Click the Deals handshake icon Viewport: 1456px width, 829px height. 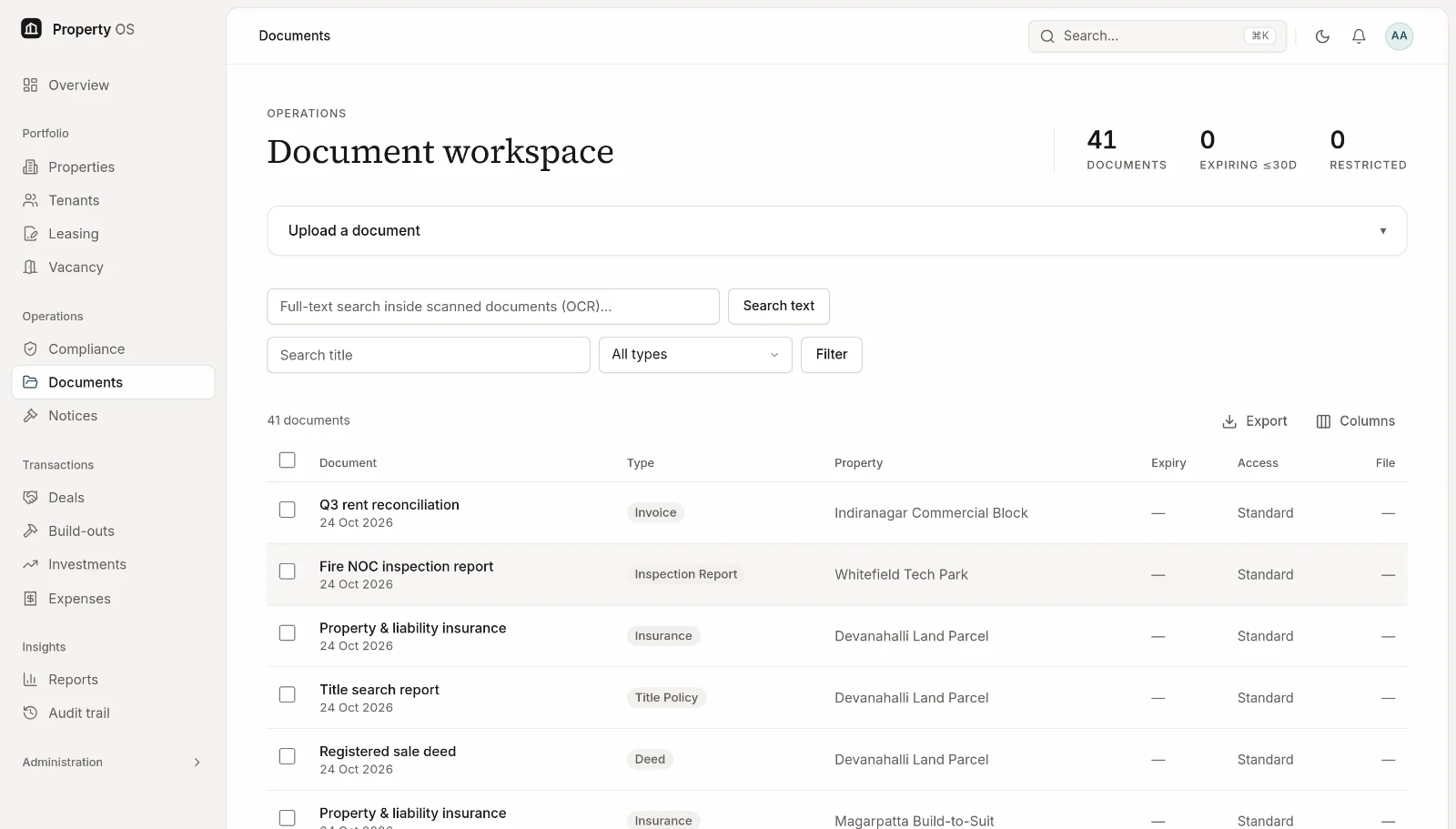pos(30,497)
